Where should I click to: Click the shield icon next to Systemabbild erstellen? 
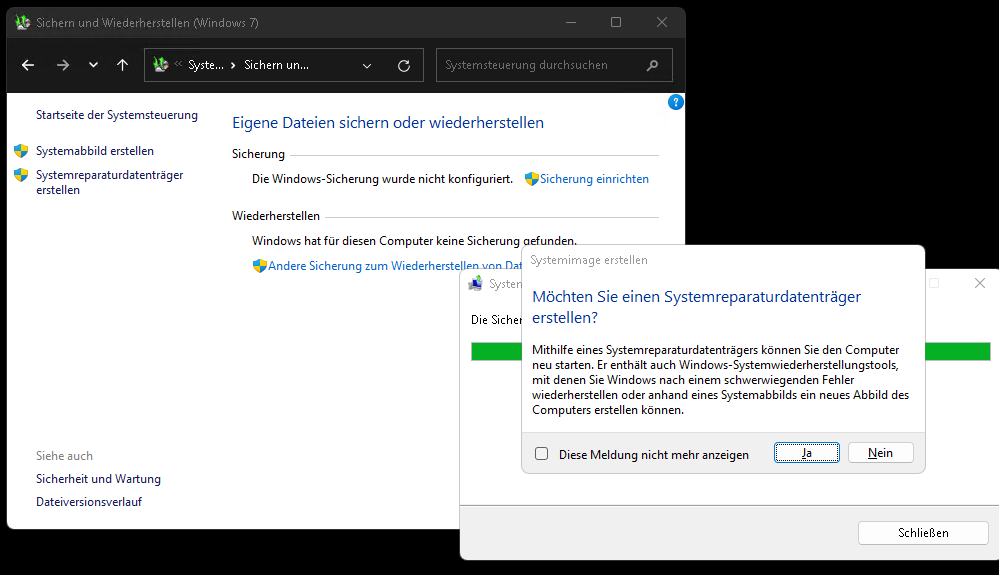(x=21, y=151)
